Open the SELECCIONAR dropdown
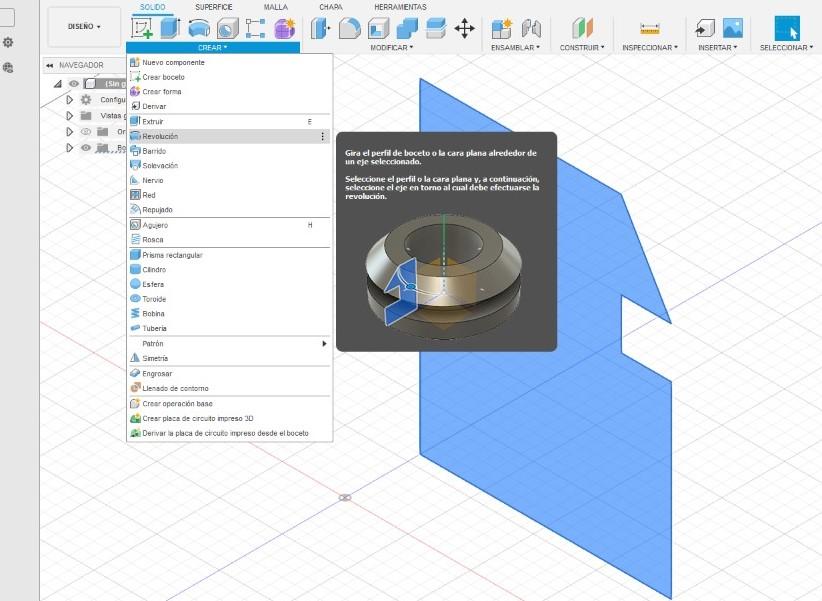Screen dimensions: 822x601 point(786,47)
